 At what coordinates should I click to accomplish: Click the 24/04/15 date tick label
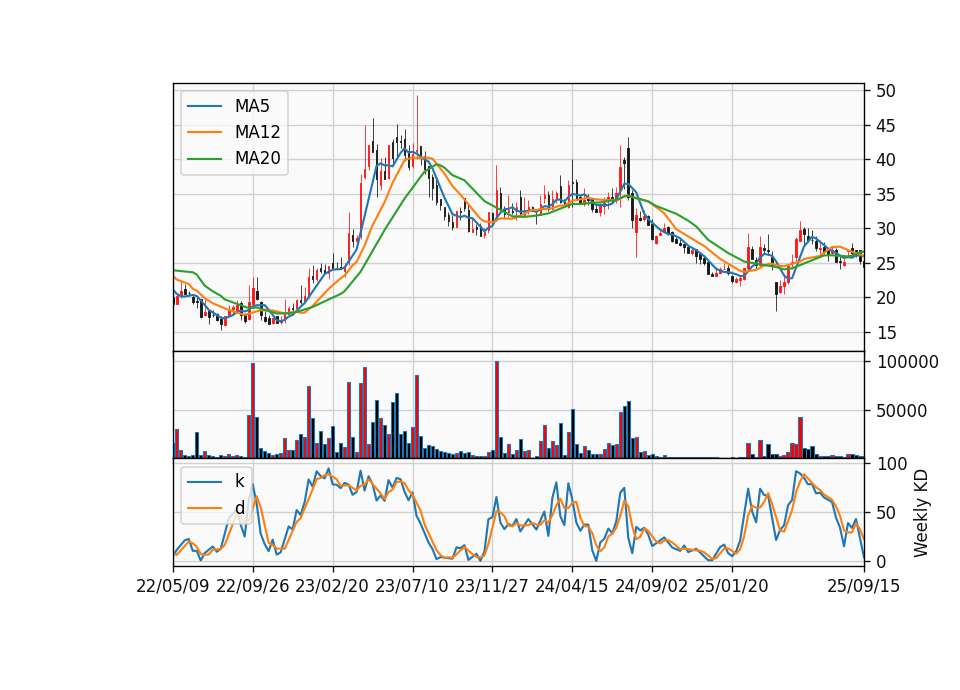(572, 586)
